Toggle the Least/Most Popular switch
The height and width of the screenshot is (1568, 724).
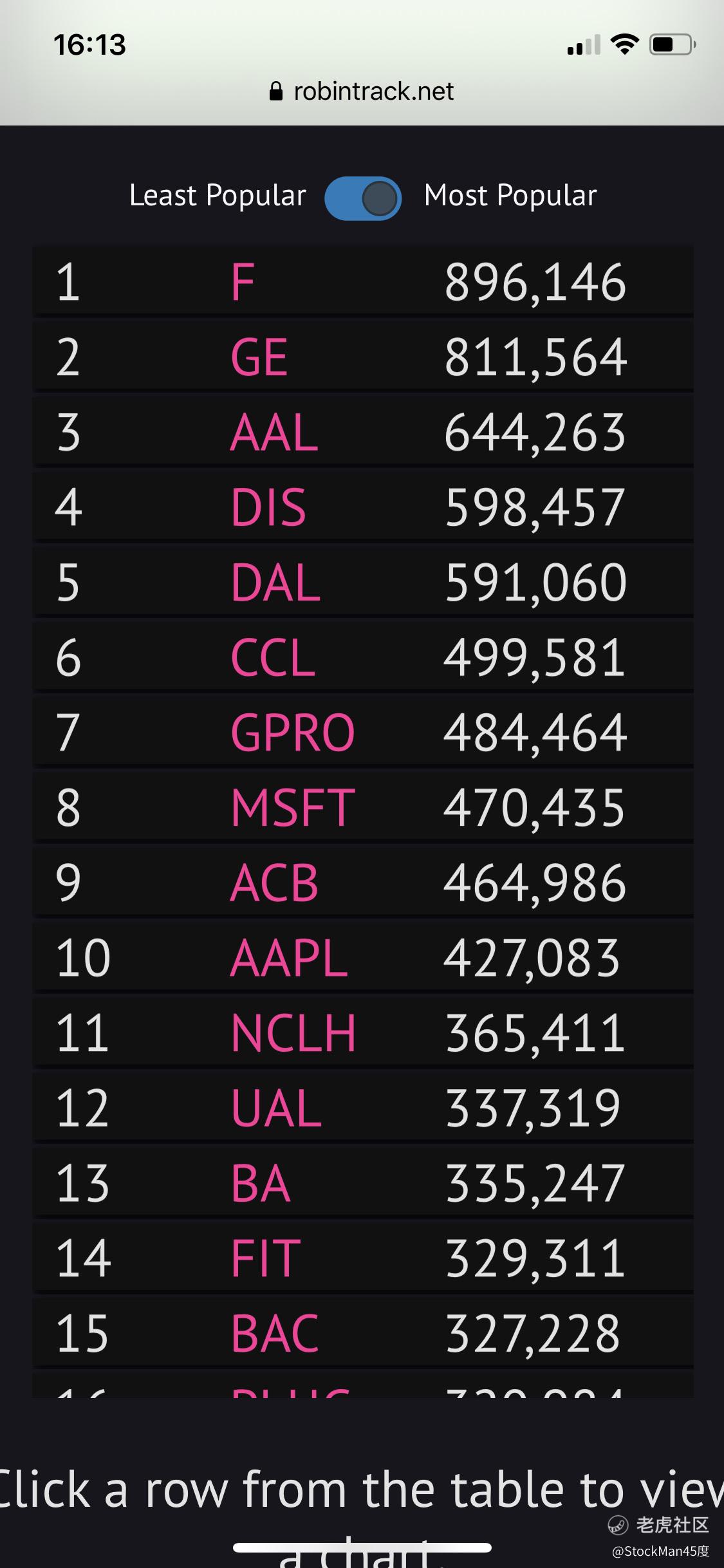(x=363, y=198)
